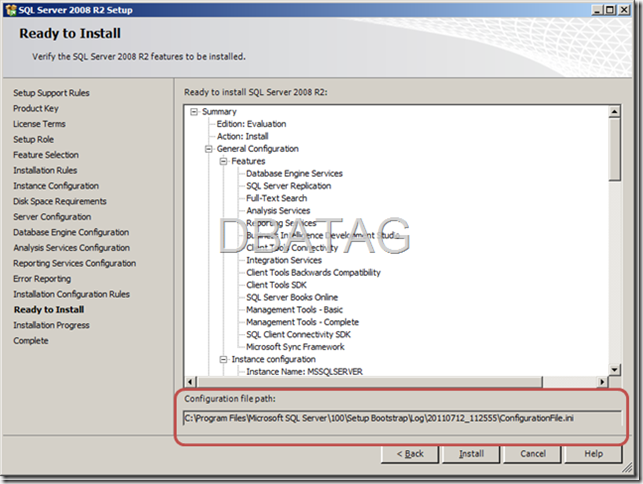Click the horizontal scrollbar thumb
The height and width of the screenshot is (484, 643).
[369, 382]
